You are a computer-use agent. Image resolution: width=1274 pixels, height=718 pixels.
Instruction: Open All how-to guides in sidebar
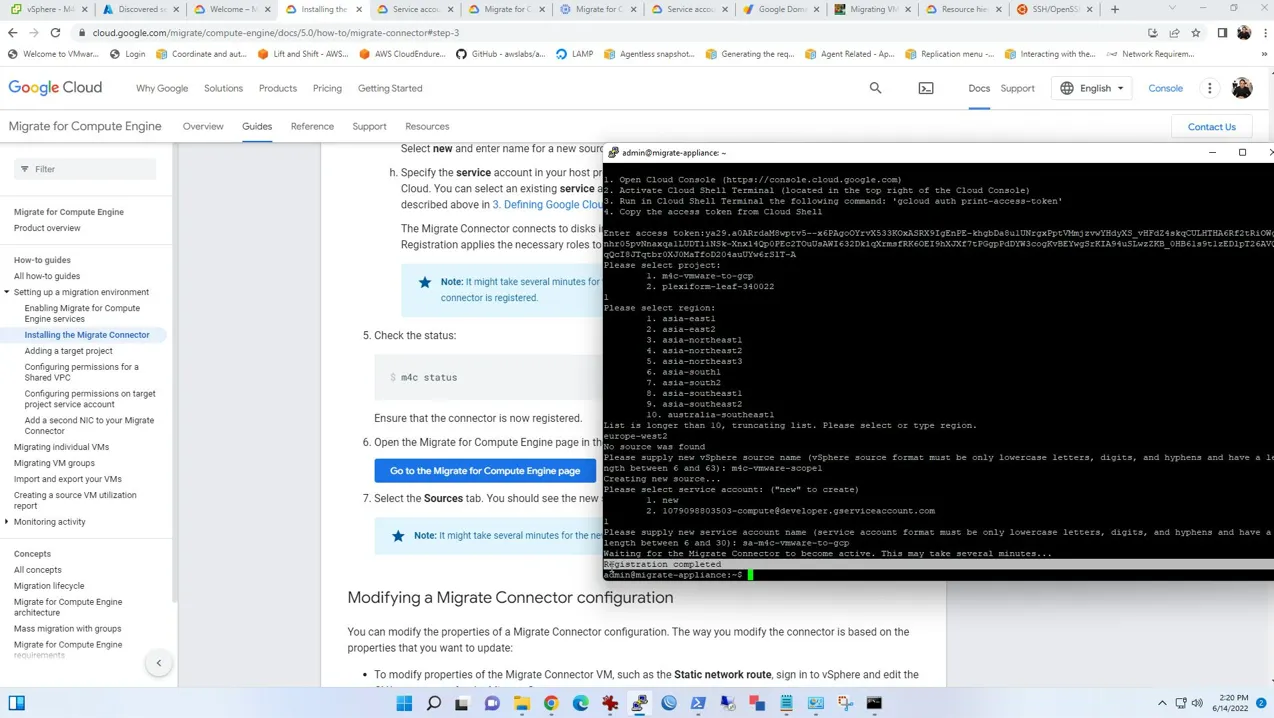(46, 276)
